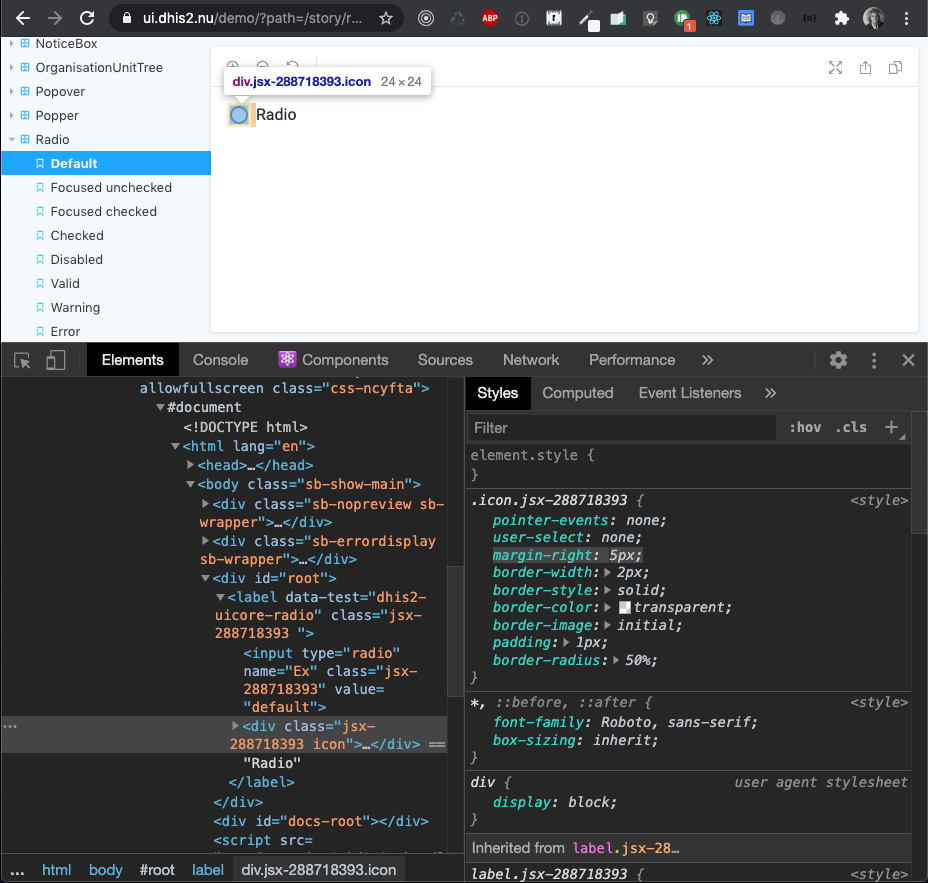
Task: Open the Checked radio story
Action: (78, 235)
